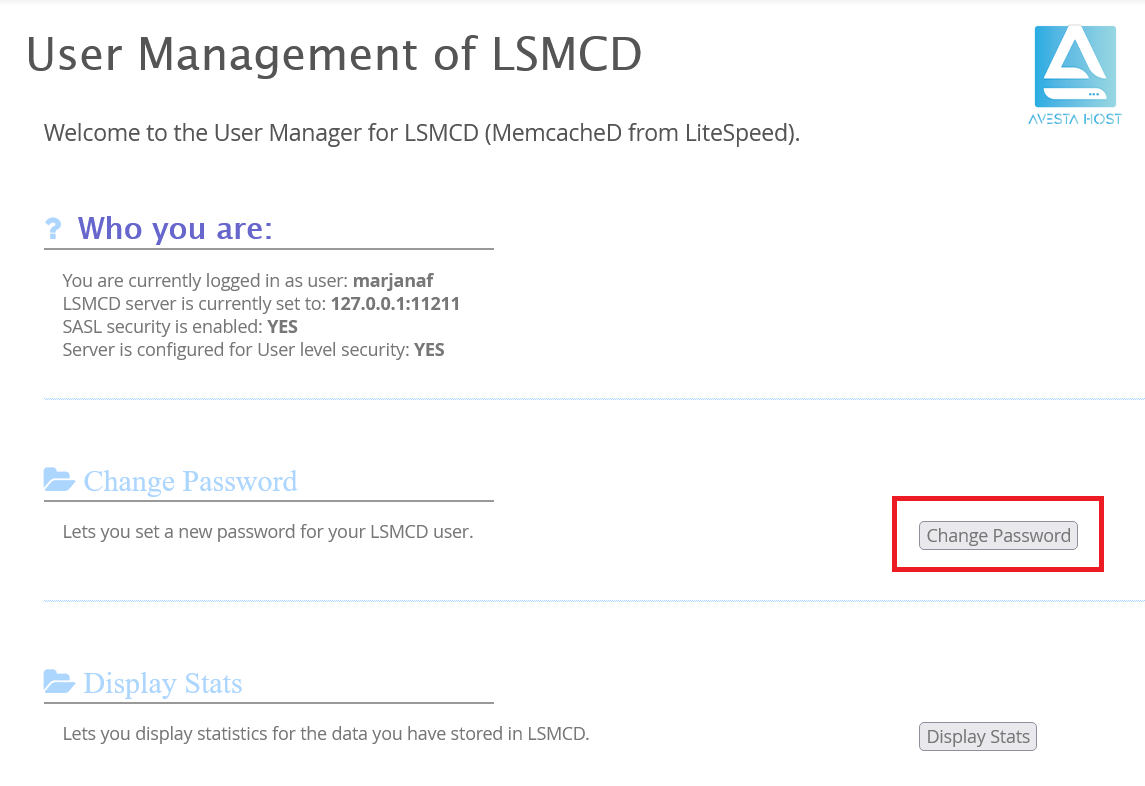Click the Avesta Host logo
This screenshot has width=1145, height=786.
tap(1074, 66)
